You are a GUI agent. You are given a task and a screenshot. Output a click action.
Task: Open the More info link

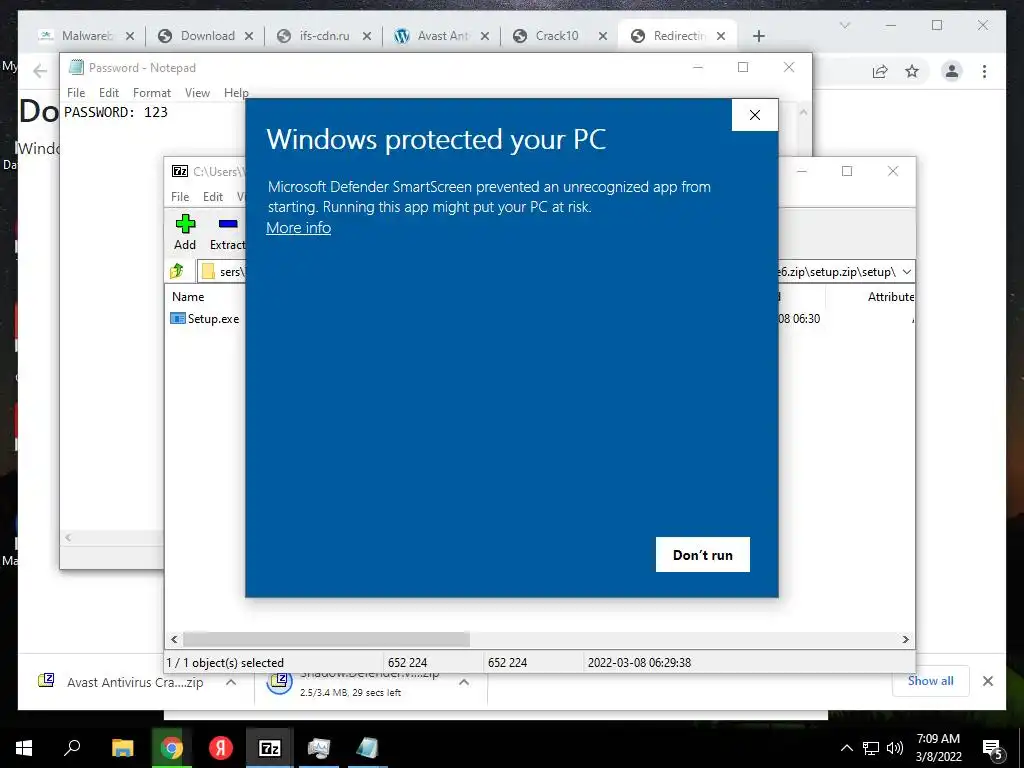(298, 228)
